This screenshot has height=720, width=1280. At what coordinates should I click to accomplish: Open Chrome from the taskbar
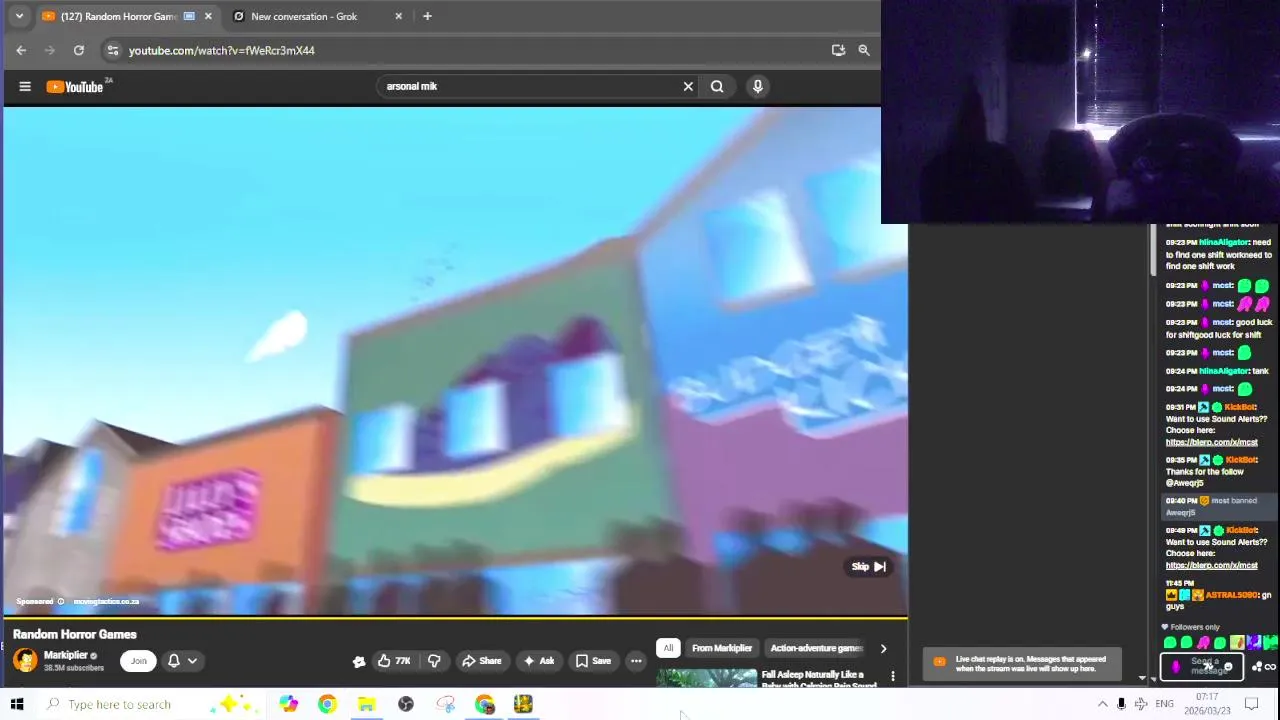(x=327, y=704)
